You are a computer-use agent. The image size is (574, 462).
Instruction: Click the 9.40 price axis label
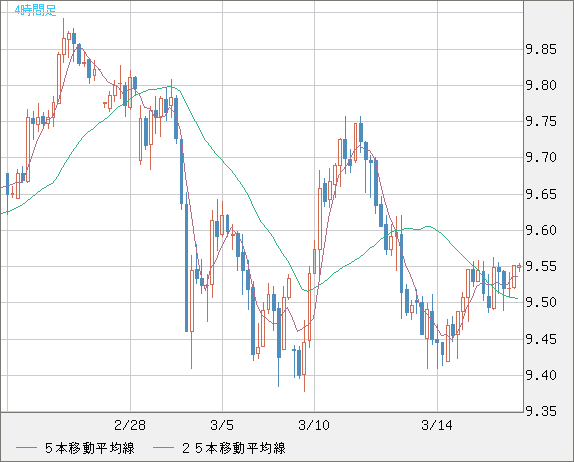(x=541, y=375)
